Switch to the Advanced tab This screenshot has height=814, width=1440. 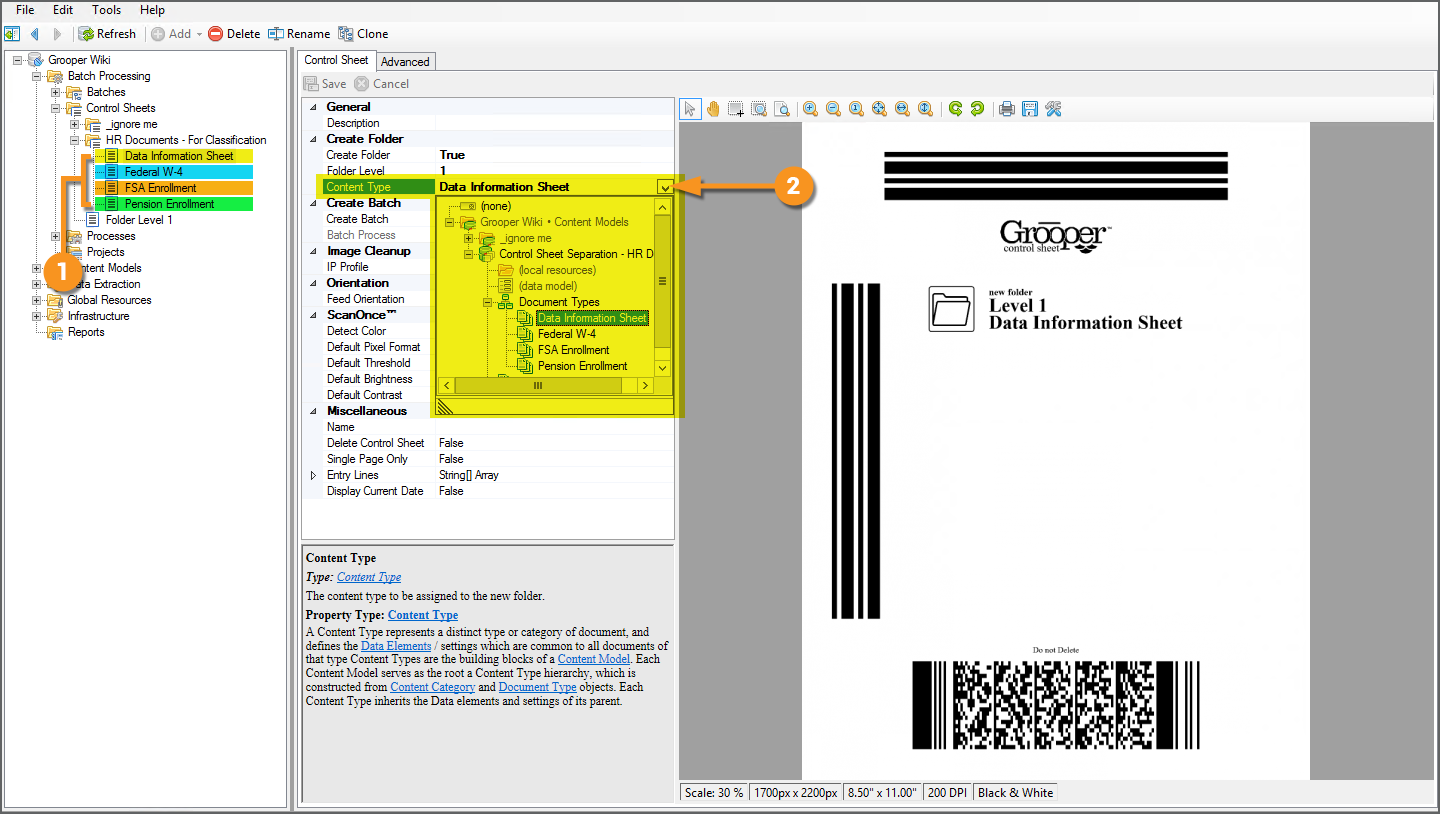coord(405,62)
